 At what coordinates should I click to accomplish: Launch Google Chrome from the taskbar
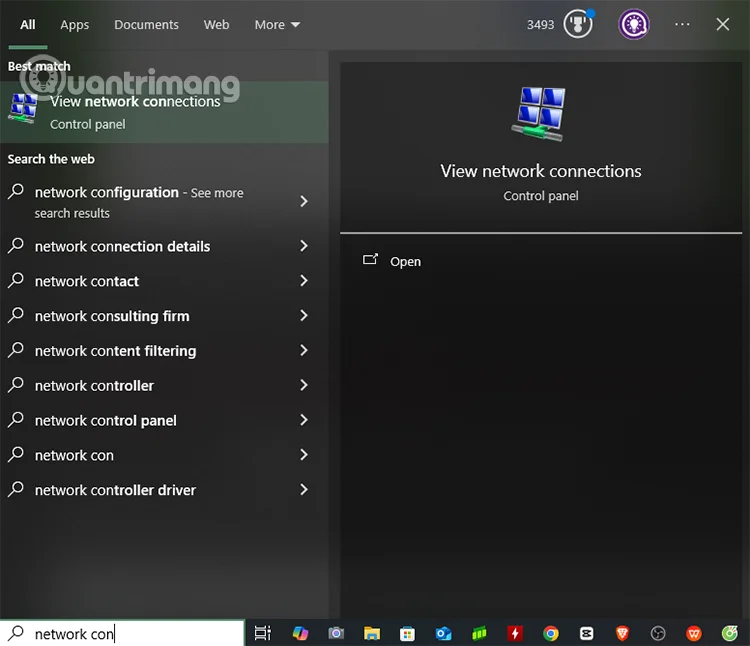tap(551, 633)
